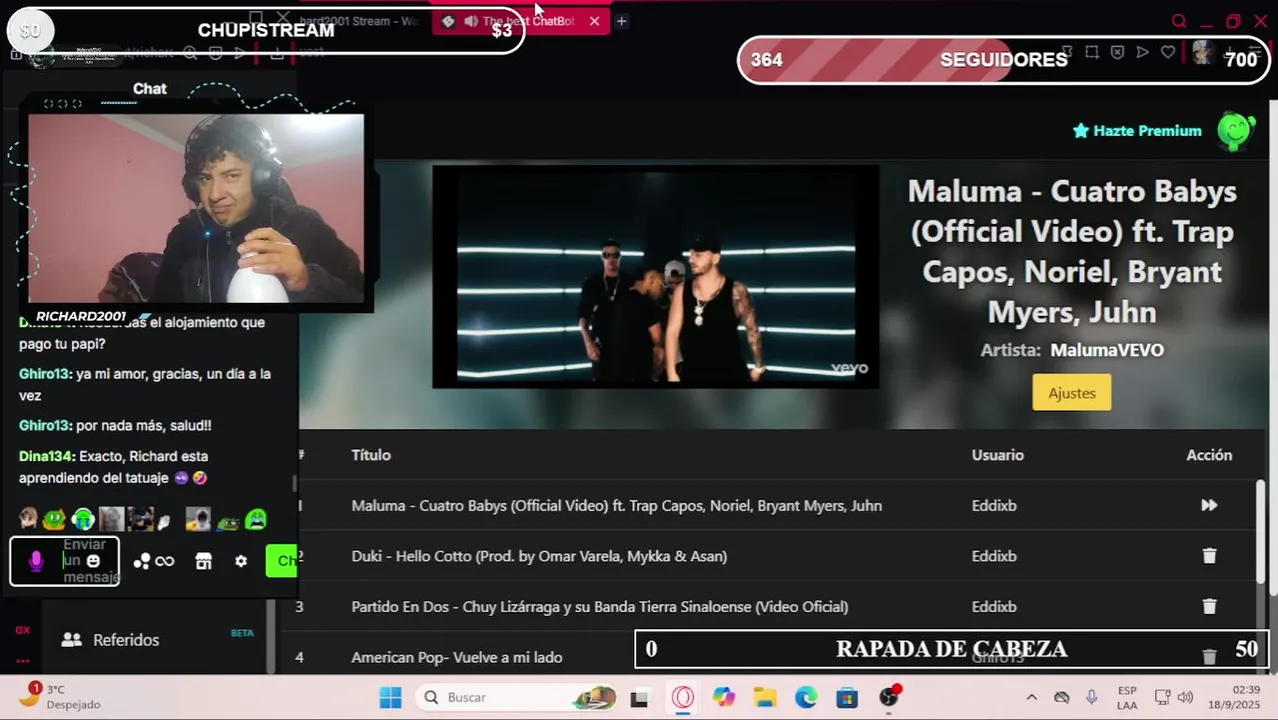
Task: Click the taskbar Buscar search box
Action: (518, 697)
